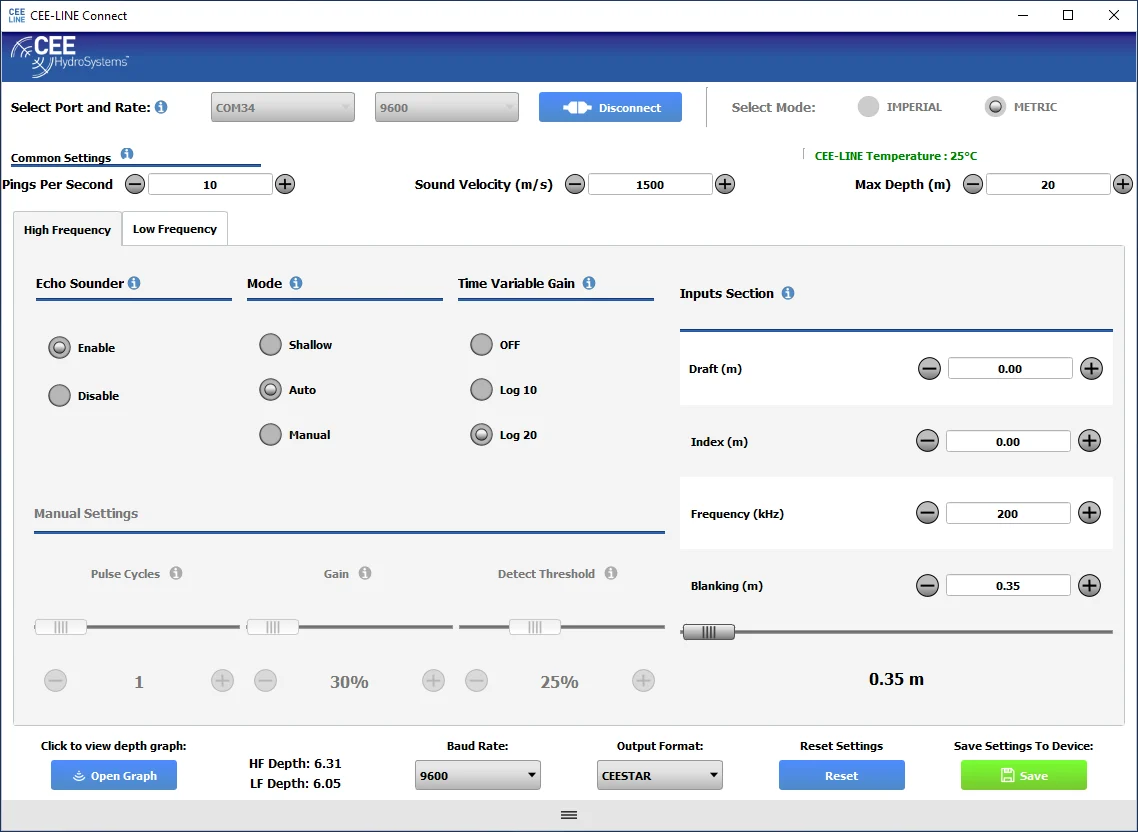Decrease Max Depth with minus icon
The height and width of the screenshot is (832, 1138).
coord(973,184)
